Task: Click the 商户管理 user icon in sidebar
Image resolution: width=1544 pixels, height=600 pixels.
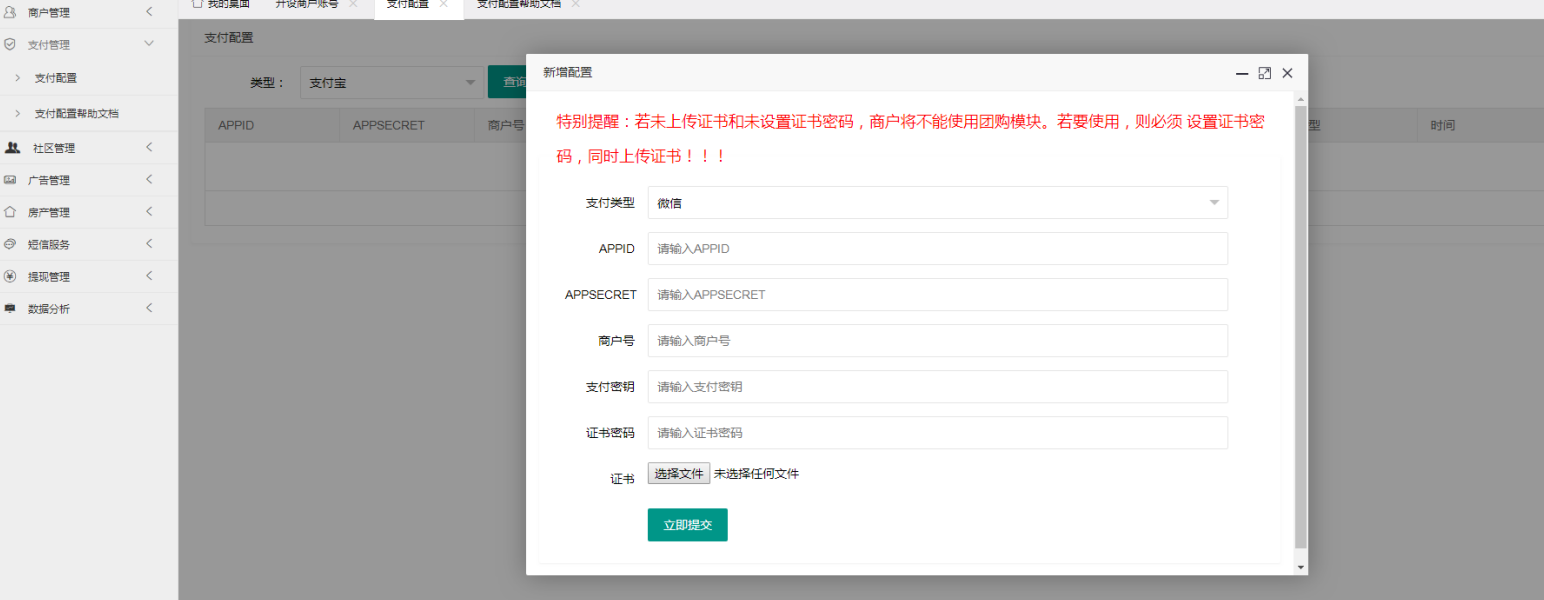Action: pyautogui.click(x=10, y=12)
